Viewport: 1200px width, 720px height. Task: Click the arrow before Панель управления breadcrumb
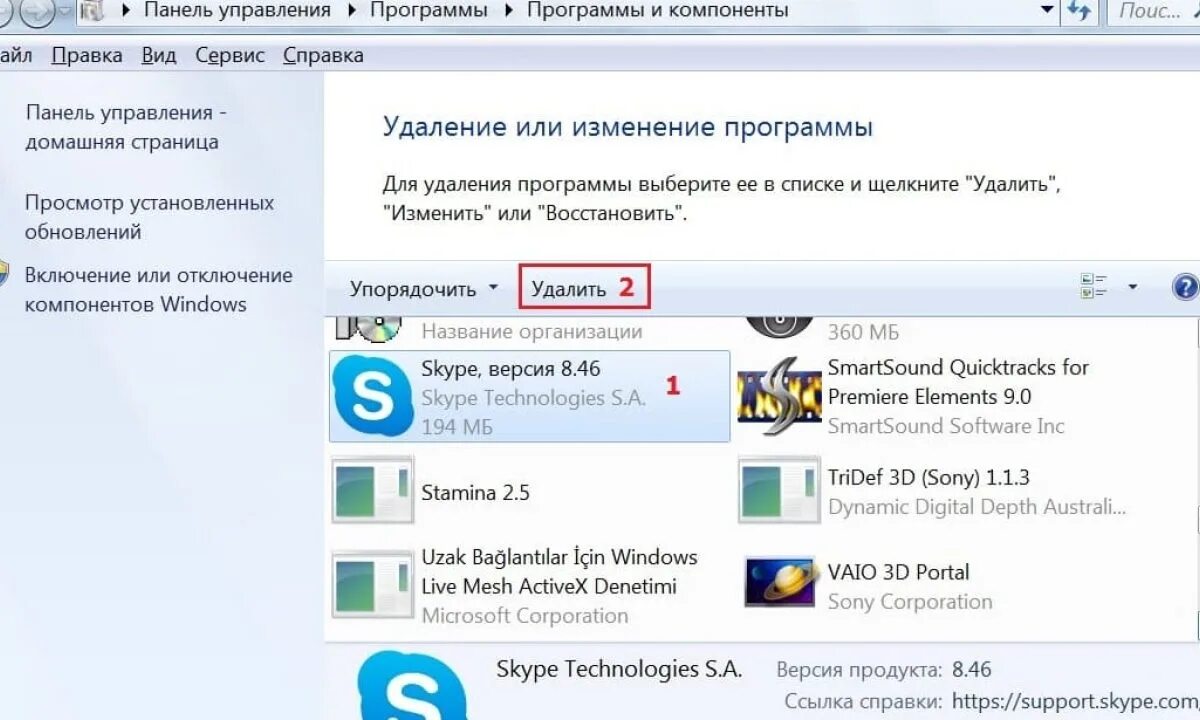(x=125, y=11)
